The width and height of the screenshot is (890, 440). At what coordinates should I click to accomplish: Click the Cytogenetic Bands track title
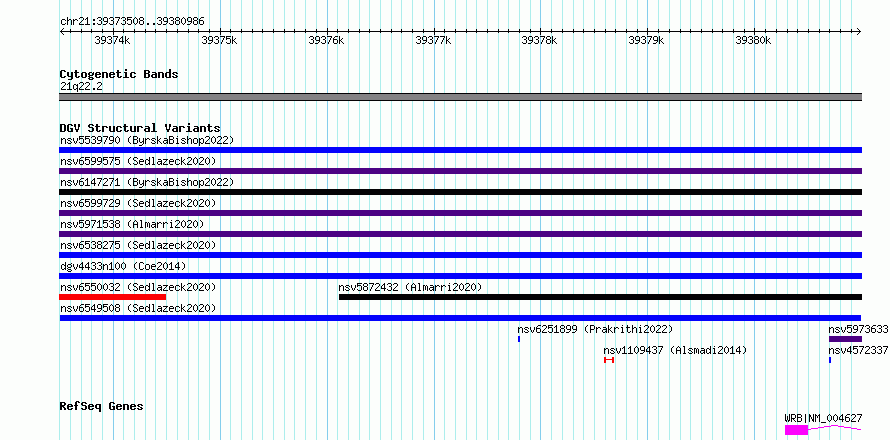point(119,74)
